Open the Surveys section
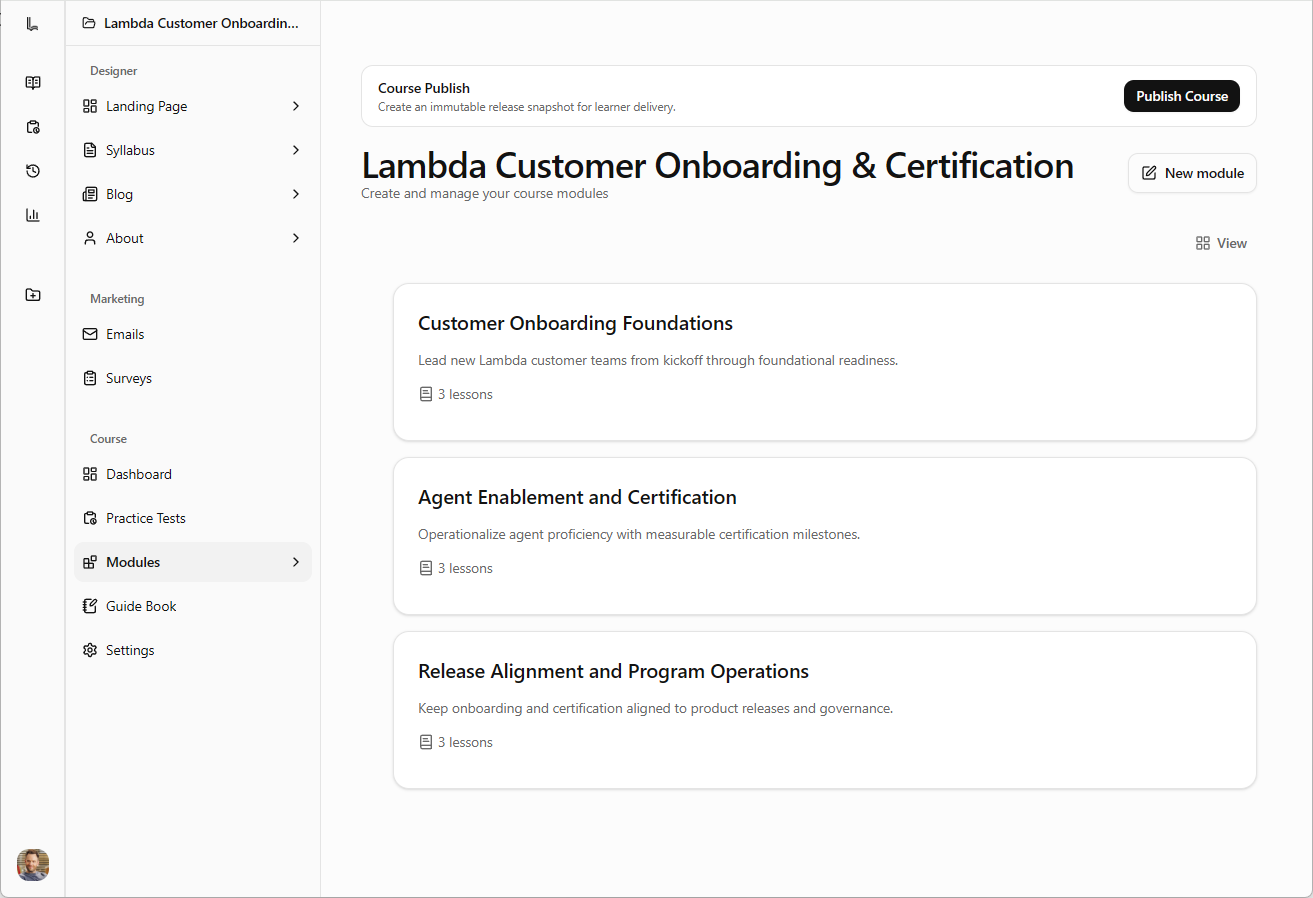This screenshot has height=898, width=1313. pyautogui.click(x=128, y=377)
